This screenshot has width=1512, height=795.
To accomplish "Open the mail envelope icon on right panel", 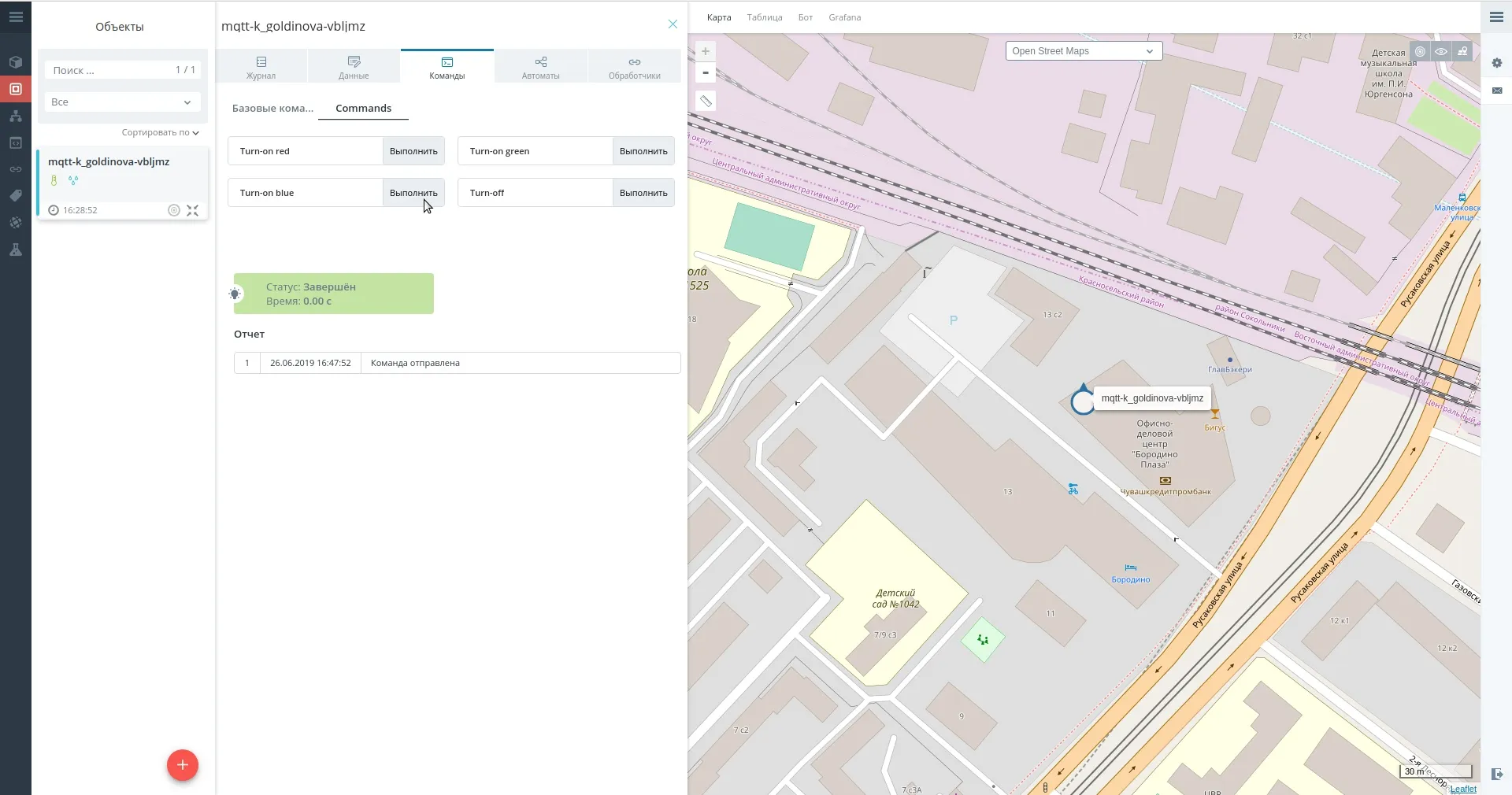I will click(1496, 91).
